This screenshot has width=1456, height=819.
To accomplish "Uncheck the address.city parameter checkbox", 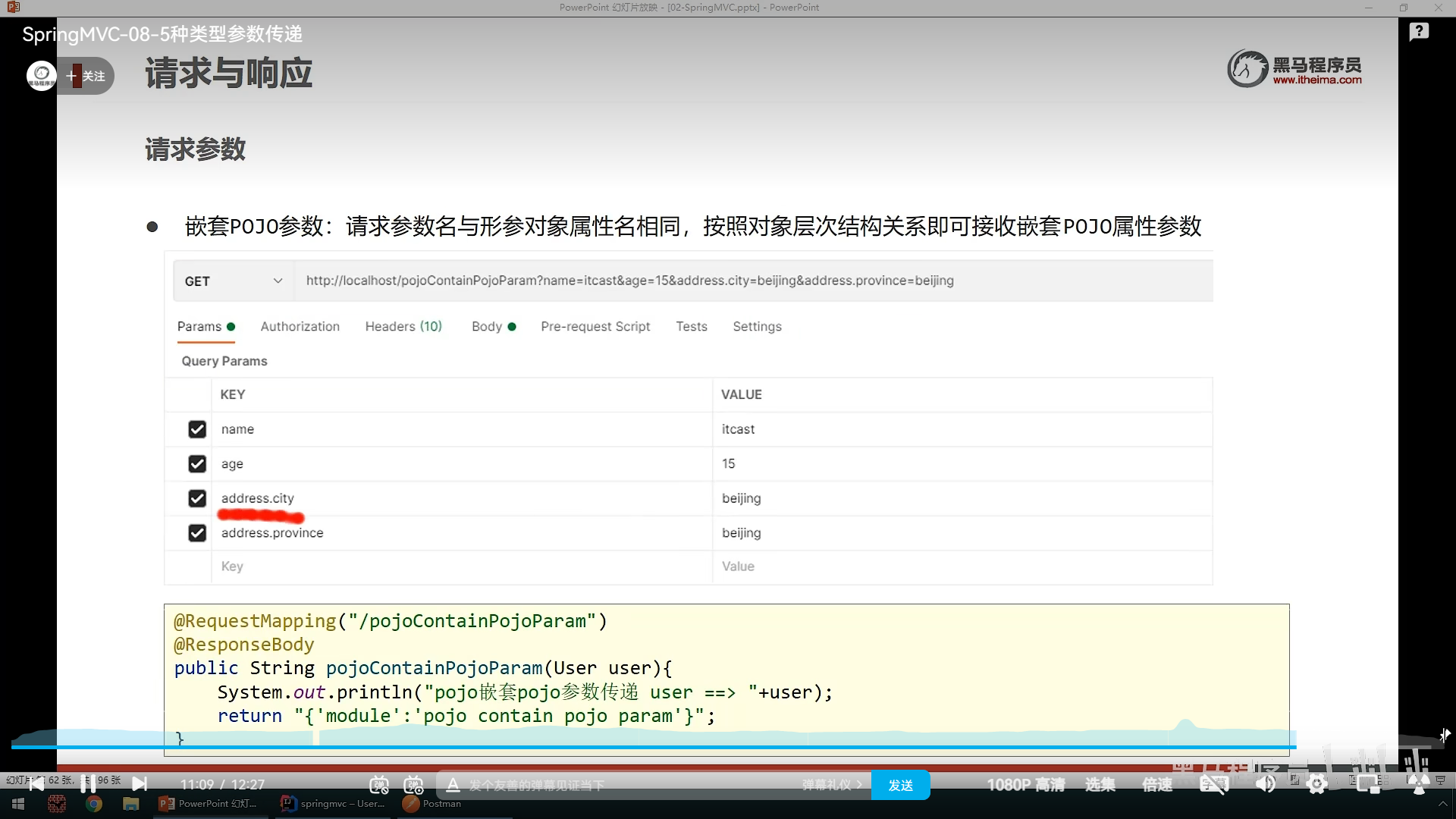I will pos(197,498).
